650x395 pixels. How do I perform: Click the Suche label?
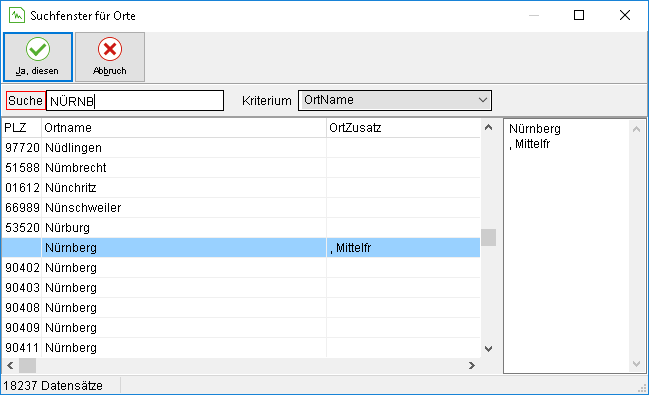[x=25, y=101]
